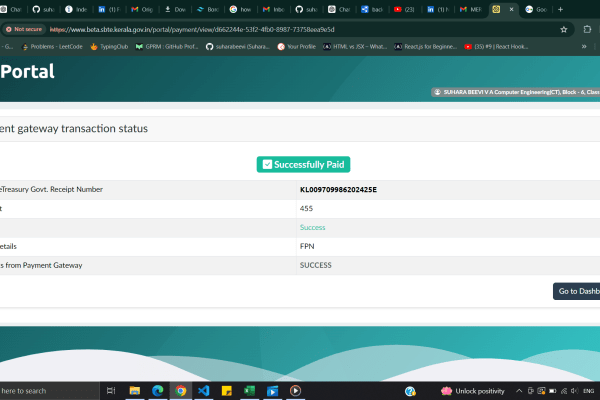Switch to the YouTube (23) tab
Viewport: 600px width, 400px height.
[404, 10]
